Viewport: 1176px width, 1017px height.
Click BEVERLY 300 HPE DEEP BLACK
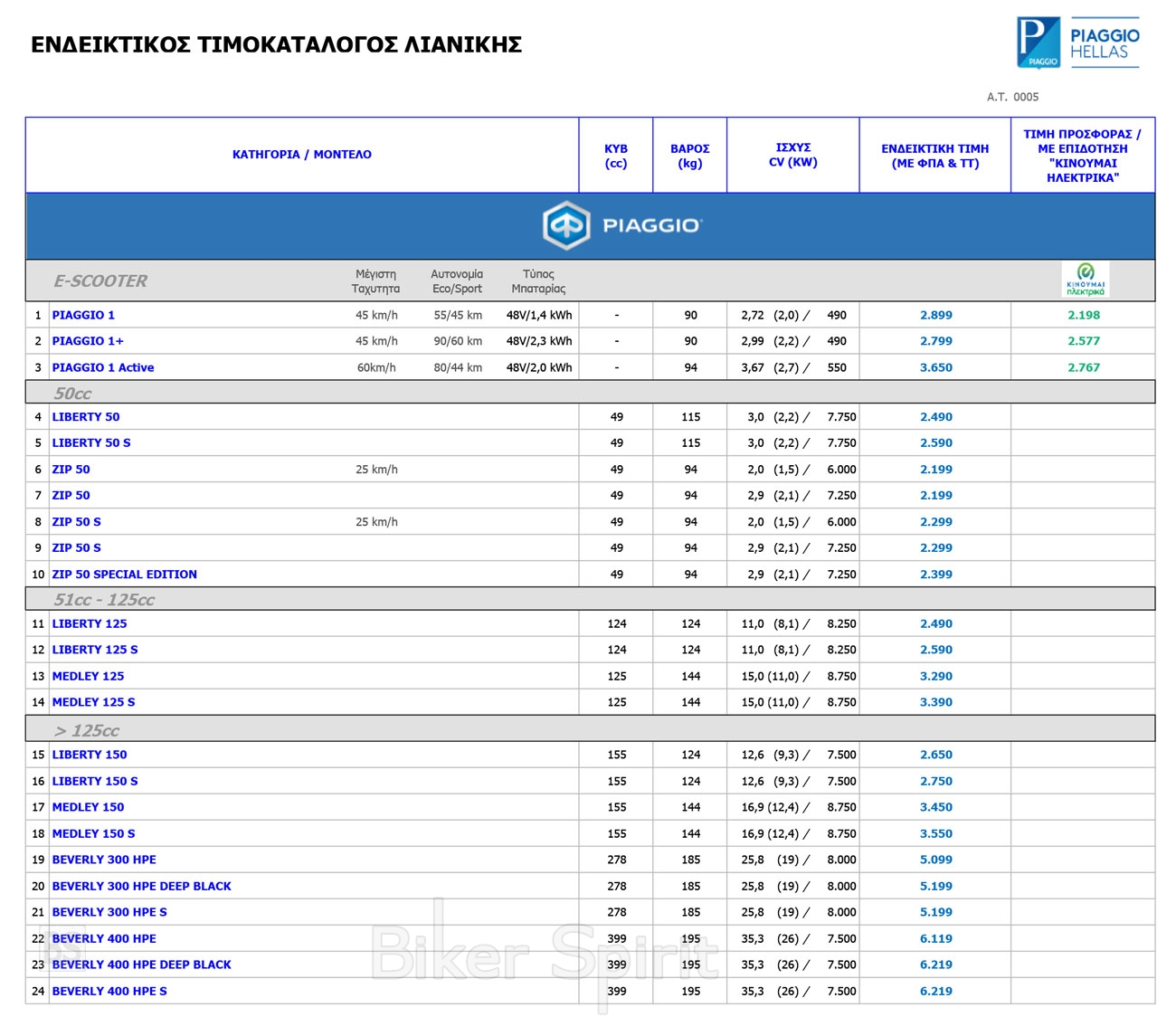click(141, 887)
